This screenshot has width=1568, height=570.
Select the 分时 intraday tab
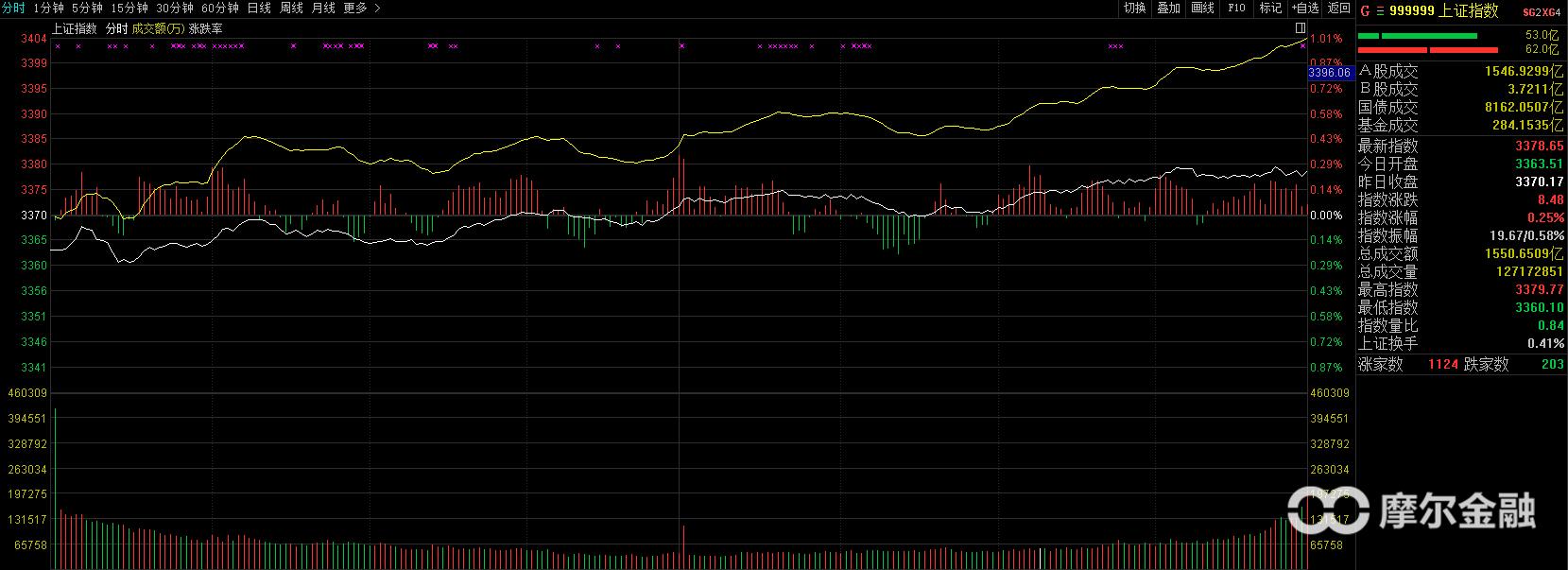tap(13, 8)
